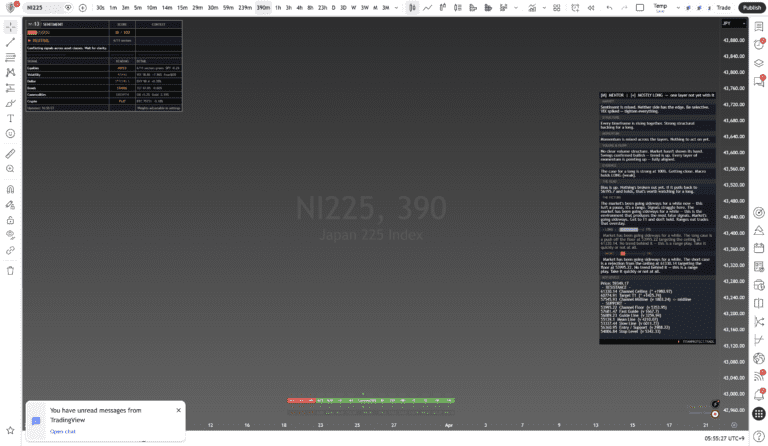Open the chart patterns tool group
The width and height of the screenshot is (768, 446).
click(10, 72)
